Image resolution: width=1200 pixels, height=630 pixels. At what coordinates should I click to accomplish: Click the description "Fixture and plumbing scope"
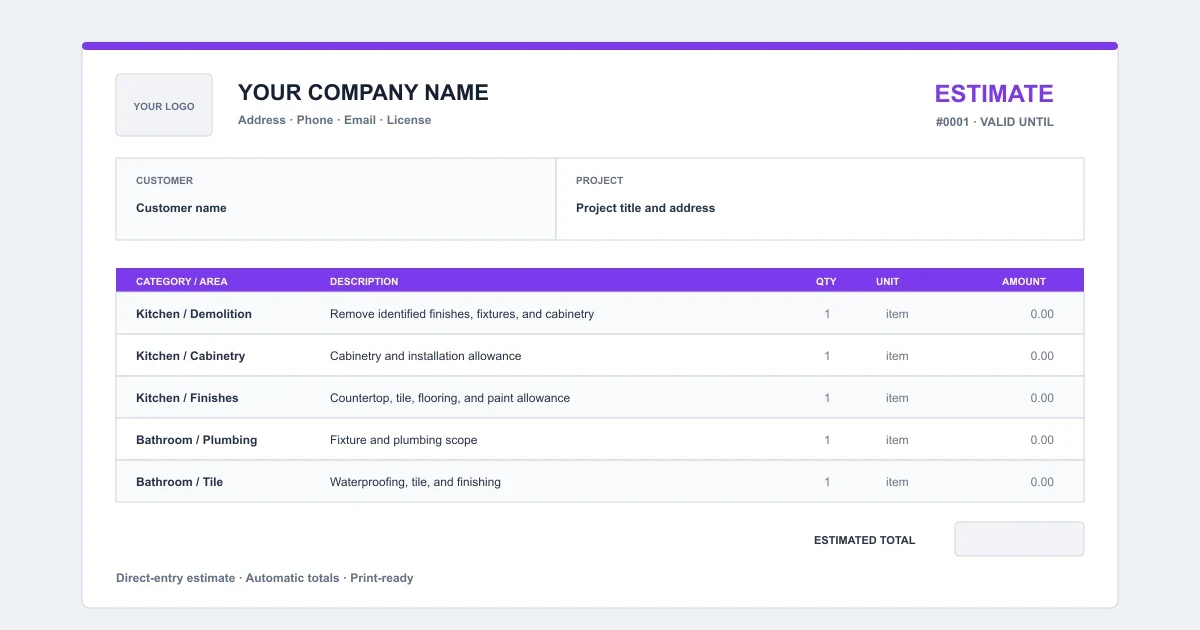pos(404,440)
